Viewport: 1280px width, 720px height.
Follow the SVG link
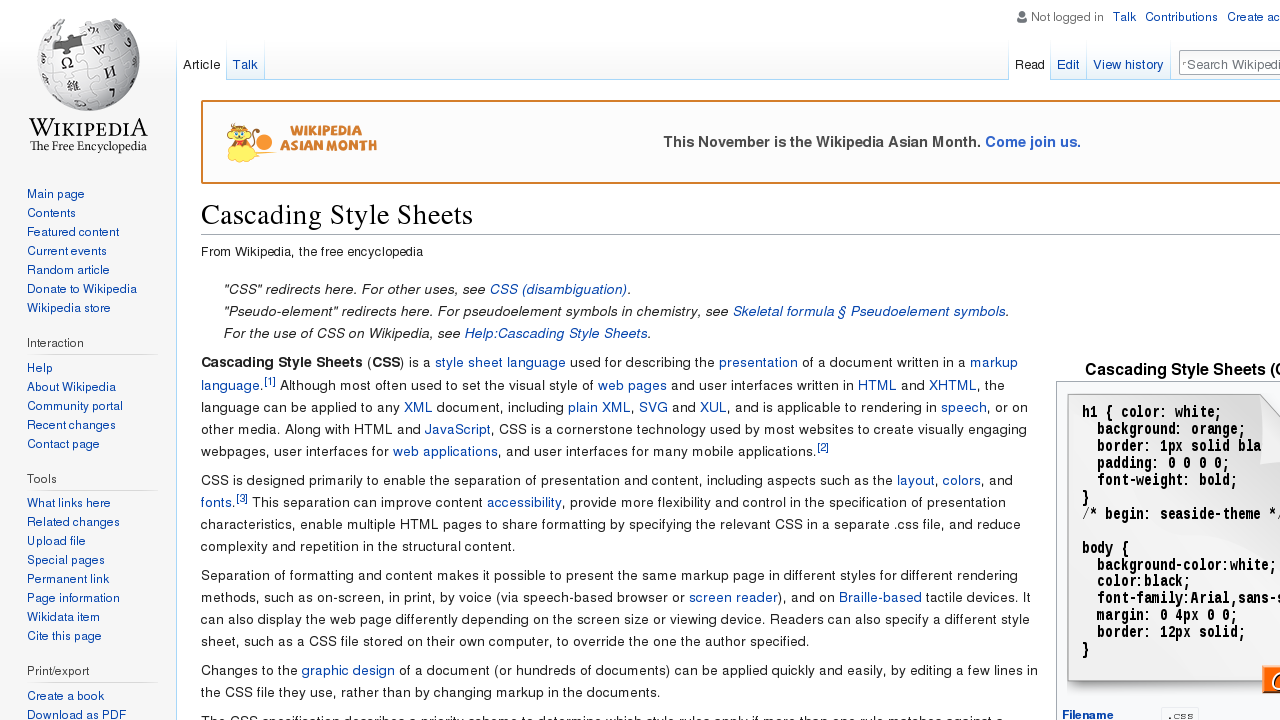653,407
